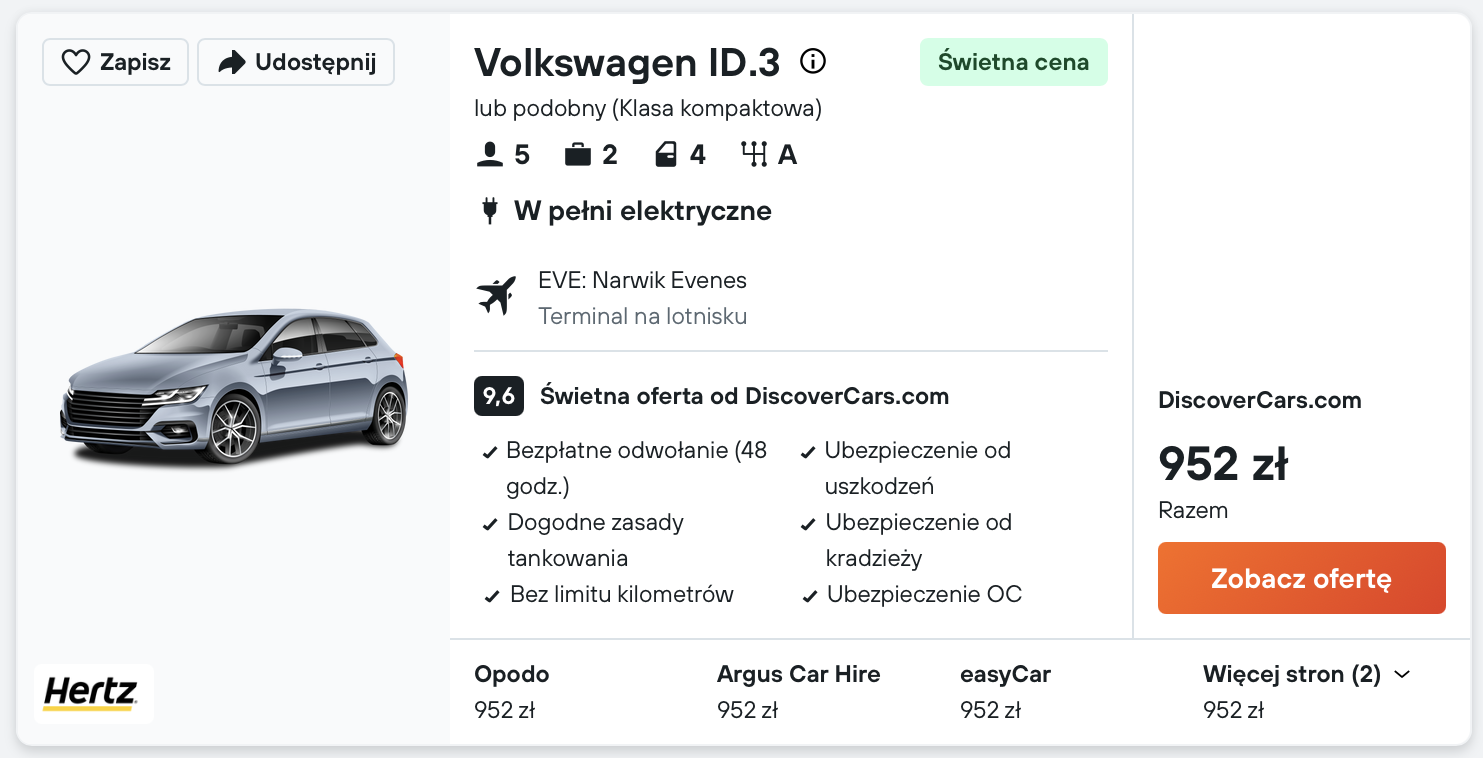Click the Volkswagen ID.3 car image
The image size is (1483, 758).
click(x=235, y=386)
